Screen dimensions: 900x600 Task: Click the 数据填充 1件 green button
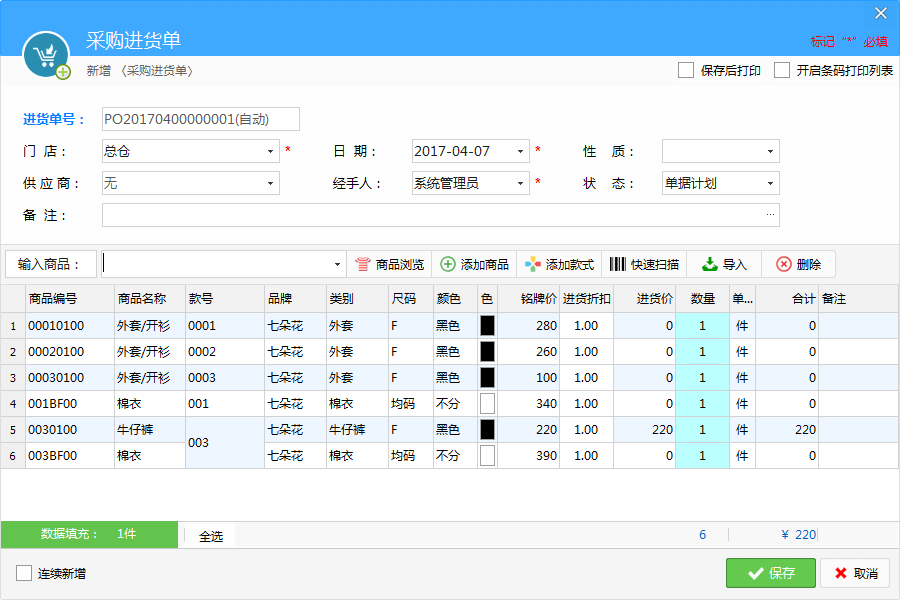click(90, 535)
